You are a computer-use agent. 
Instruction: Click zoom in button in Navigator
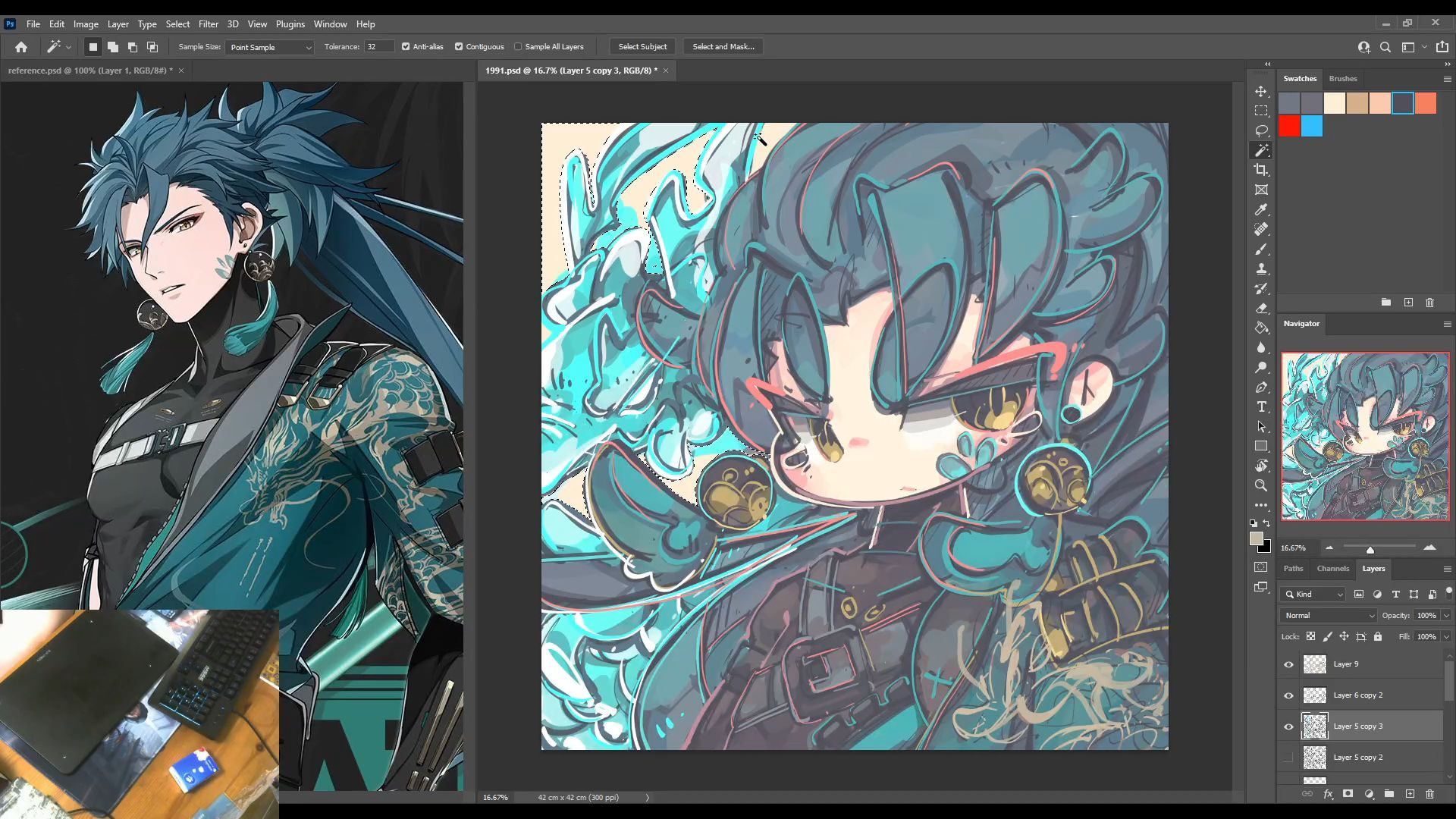(1429, 548)
